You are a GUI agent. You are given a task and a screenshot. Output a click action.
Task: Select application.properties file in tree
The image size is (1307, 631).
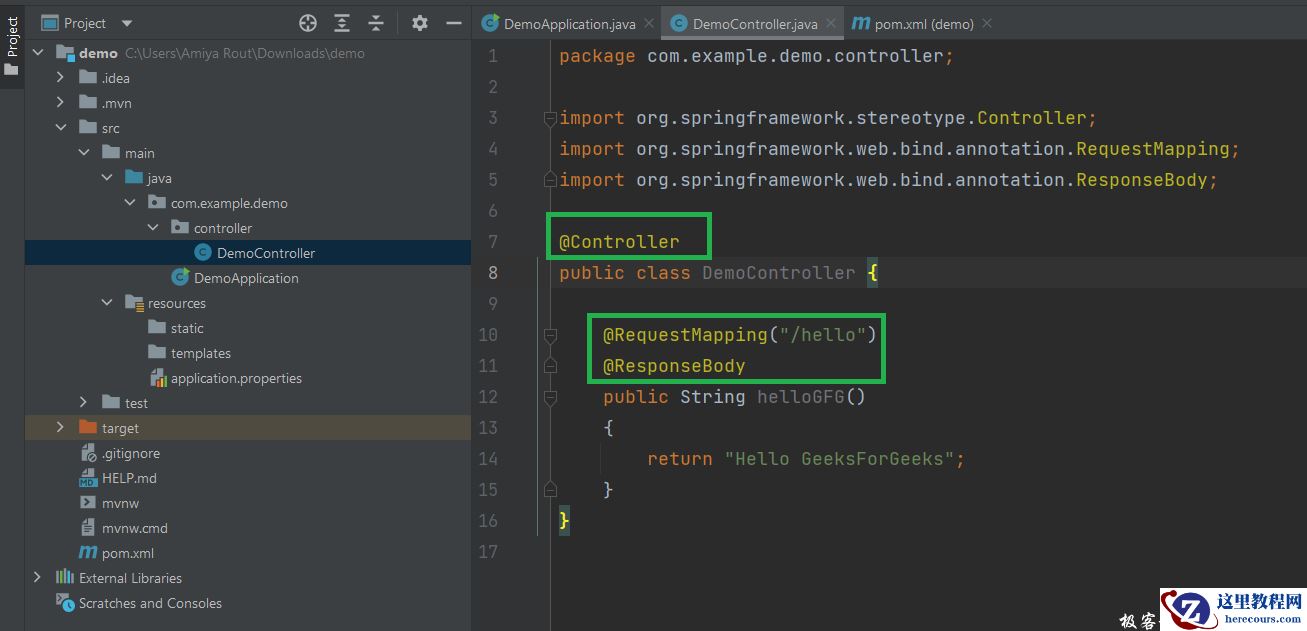[x=236, y=378]
